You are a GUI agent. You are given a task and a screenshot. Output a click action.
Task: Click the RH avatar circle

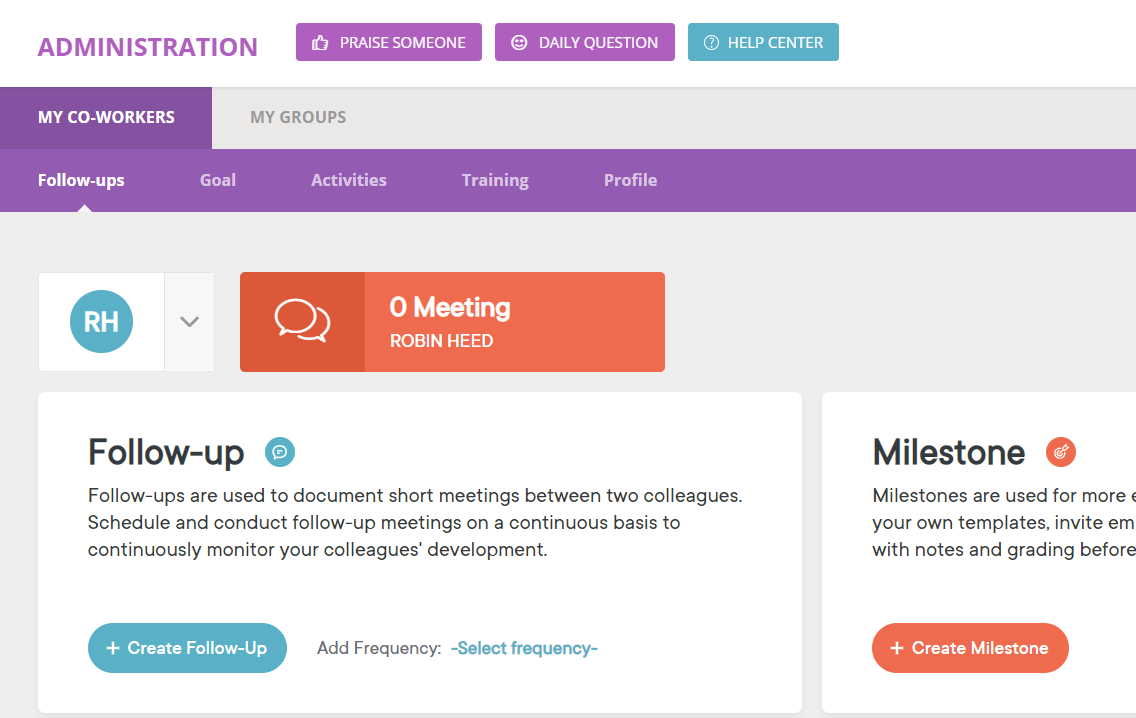101,322
